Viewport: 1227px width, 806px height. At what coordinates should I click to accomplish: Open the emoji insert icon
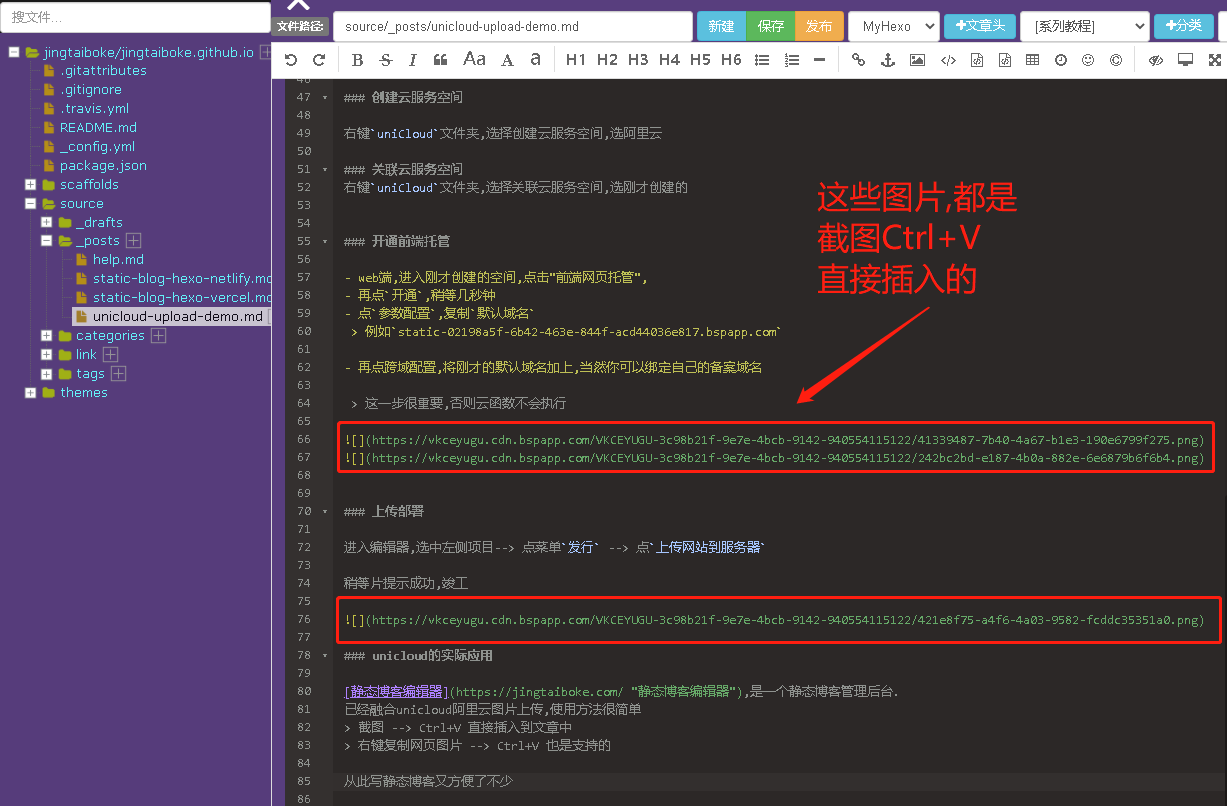pyautogui.click(x=1088, y=60)
